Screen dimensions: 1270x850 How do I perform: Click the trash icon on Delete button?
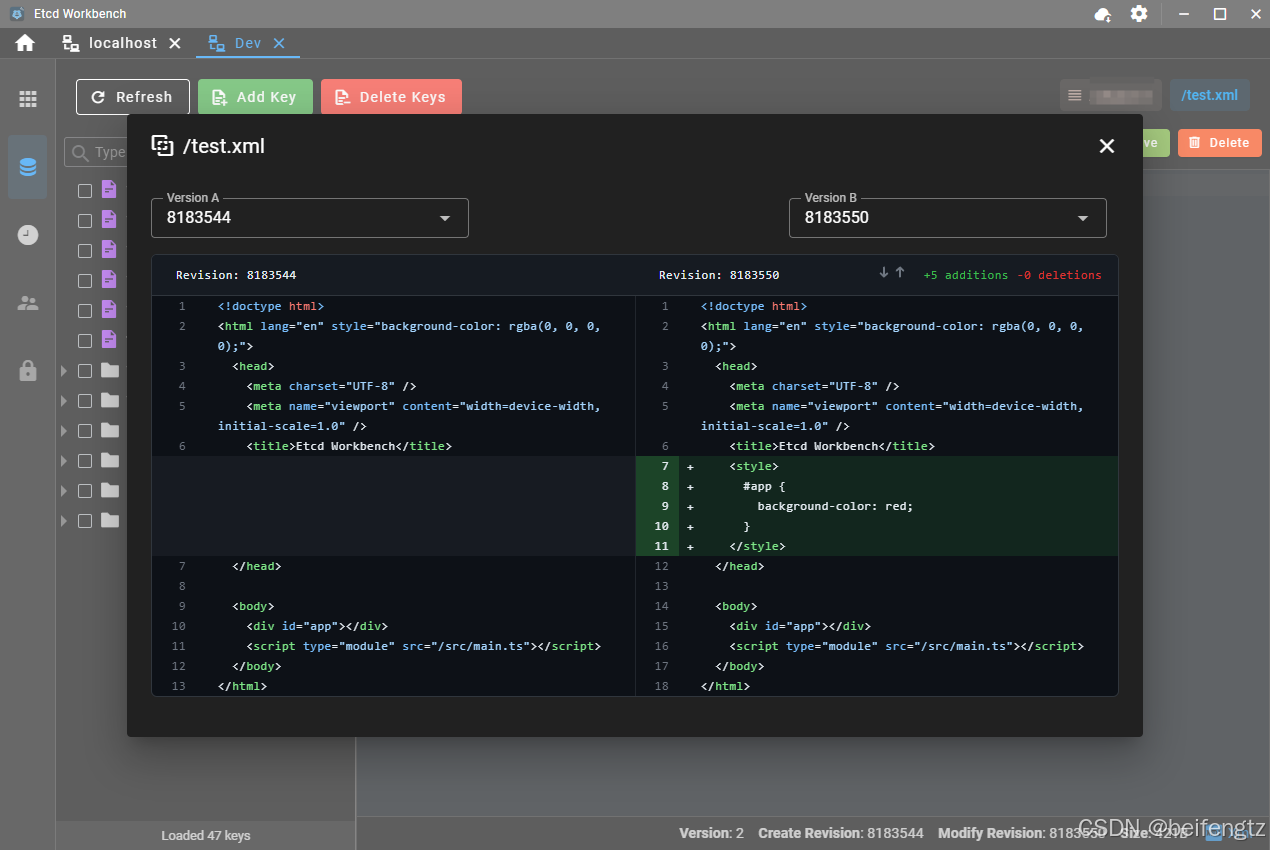1194,143
